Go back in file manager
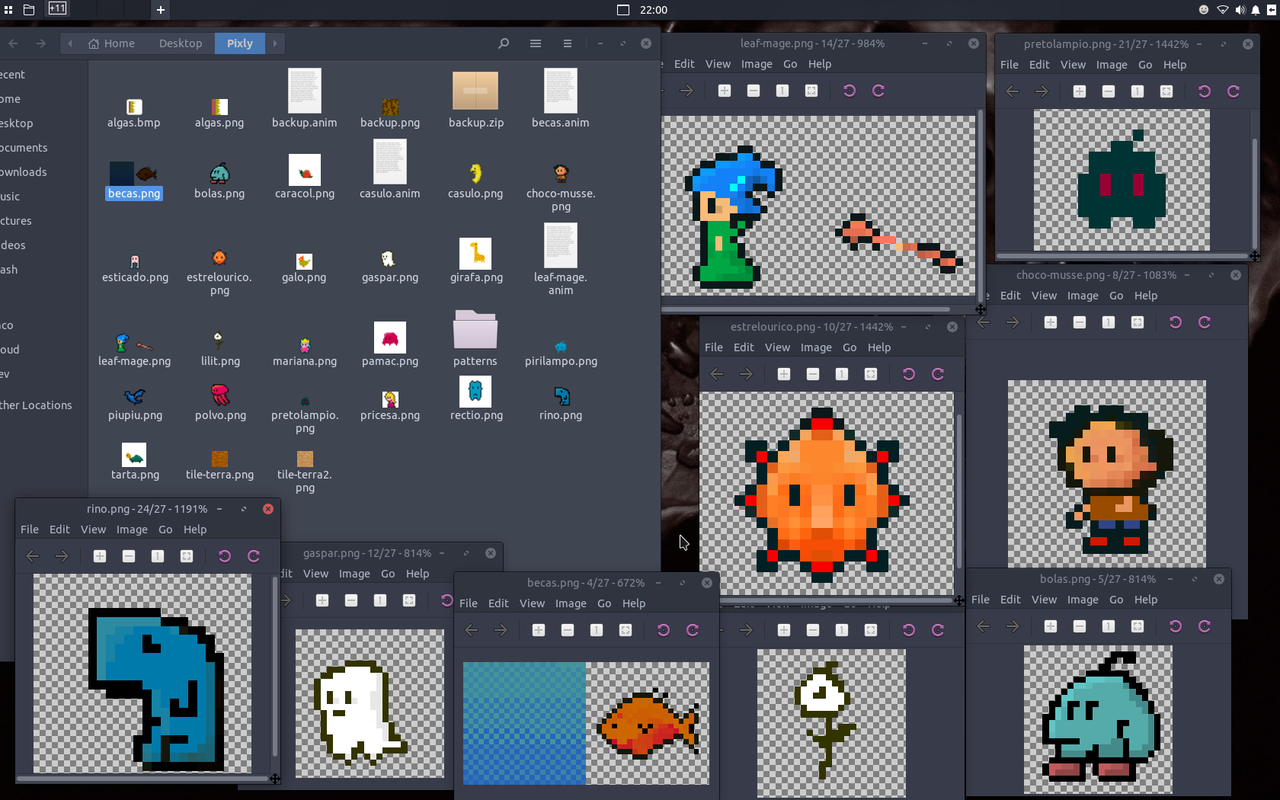This screenshot has width=1280, height=800. (x=11, y=43)
